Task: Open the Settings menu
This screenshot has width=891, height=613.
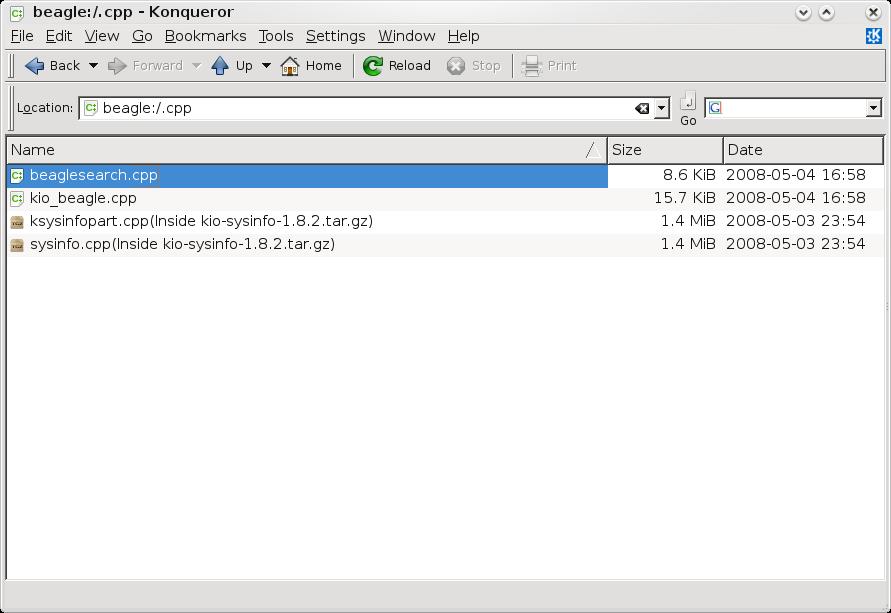Action: coord(336,36)
